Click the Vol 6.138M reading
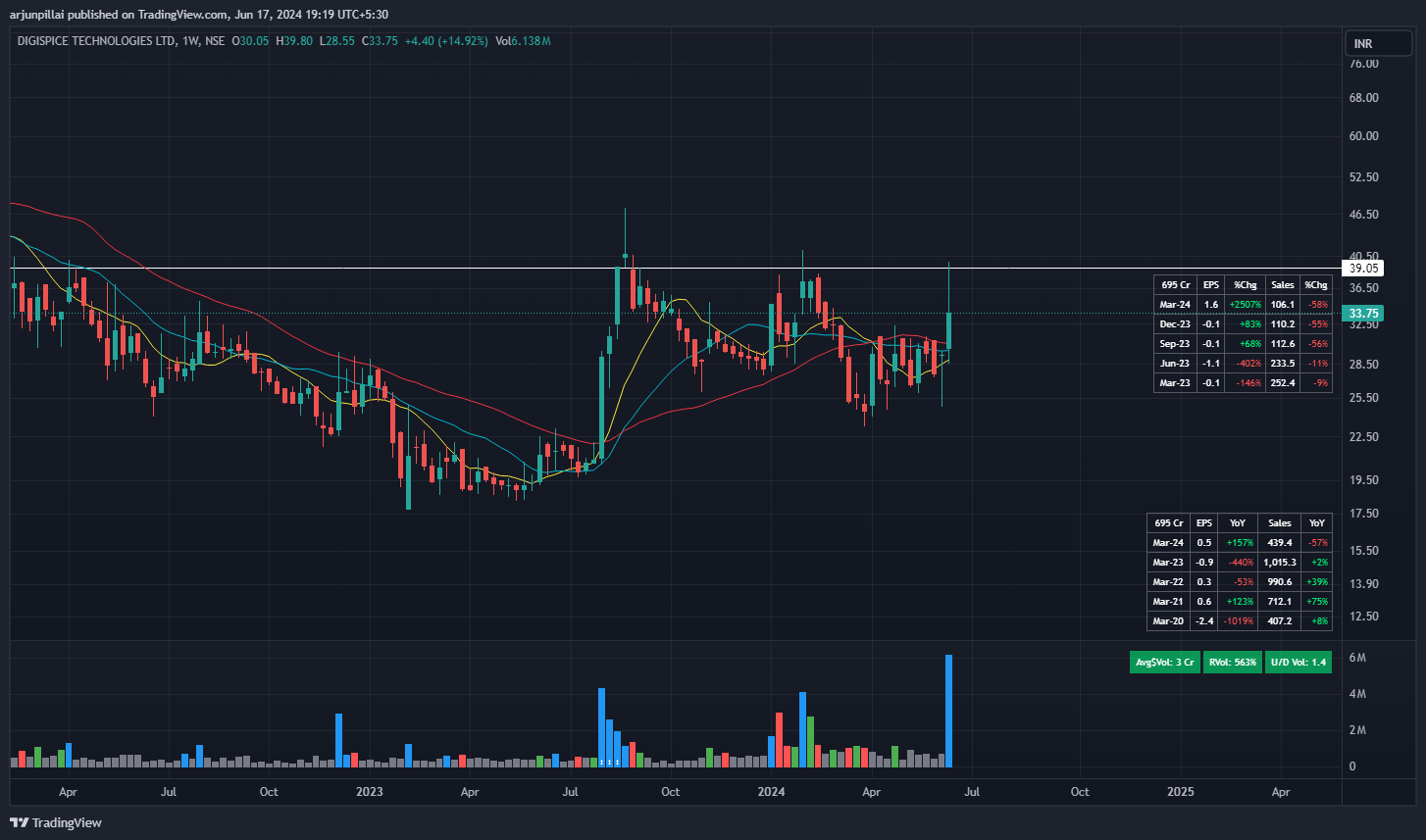Viewport: 1426px width, 840px height. coord(523,41)
